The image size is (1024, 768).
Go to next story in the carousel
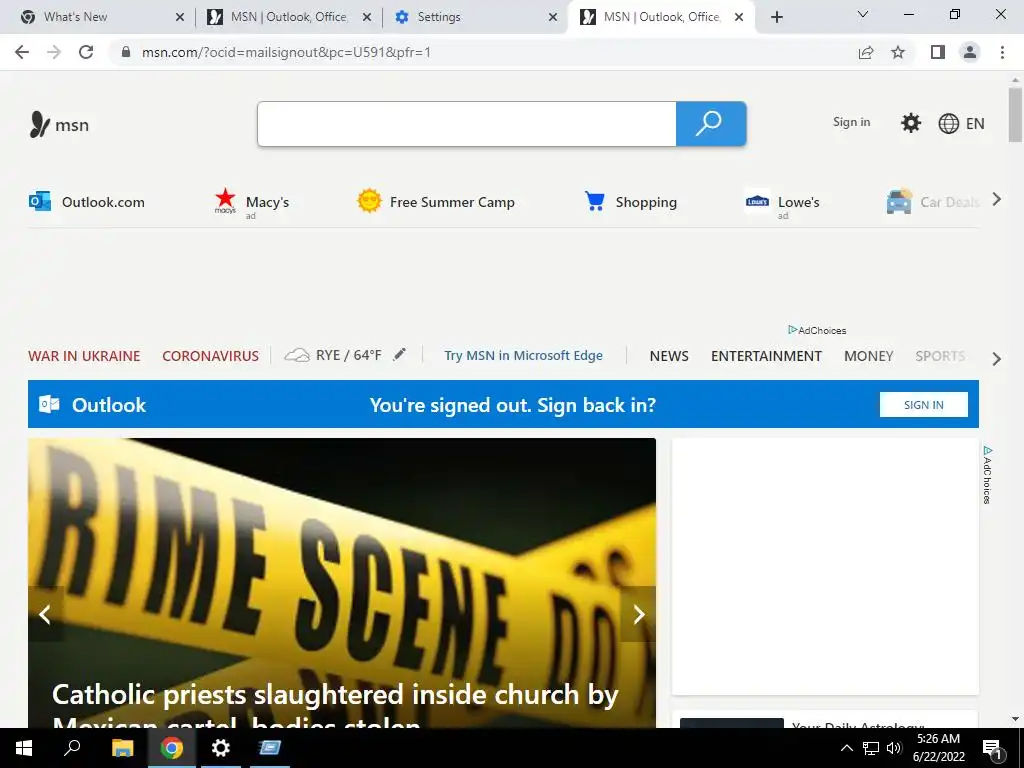(x=638, y=614)
